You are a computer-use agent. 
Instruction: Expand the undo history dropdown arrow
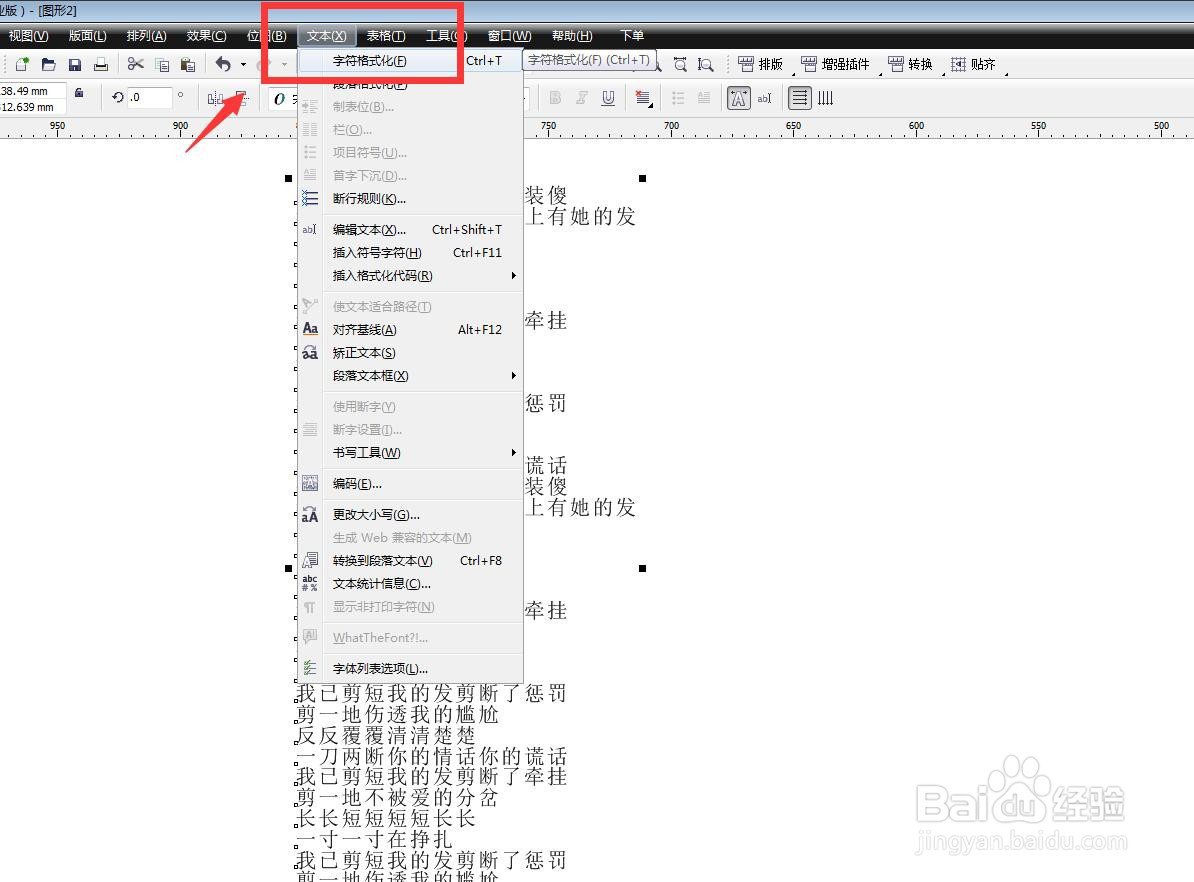pyautogui.click(x=243, y=65)
